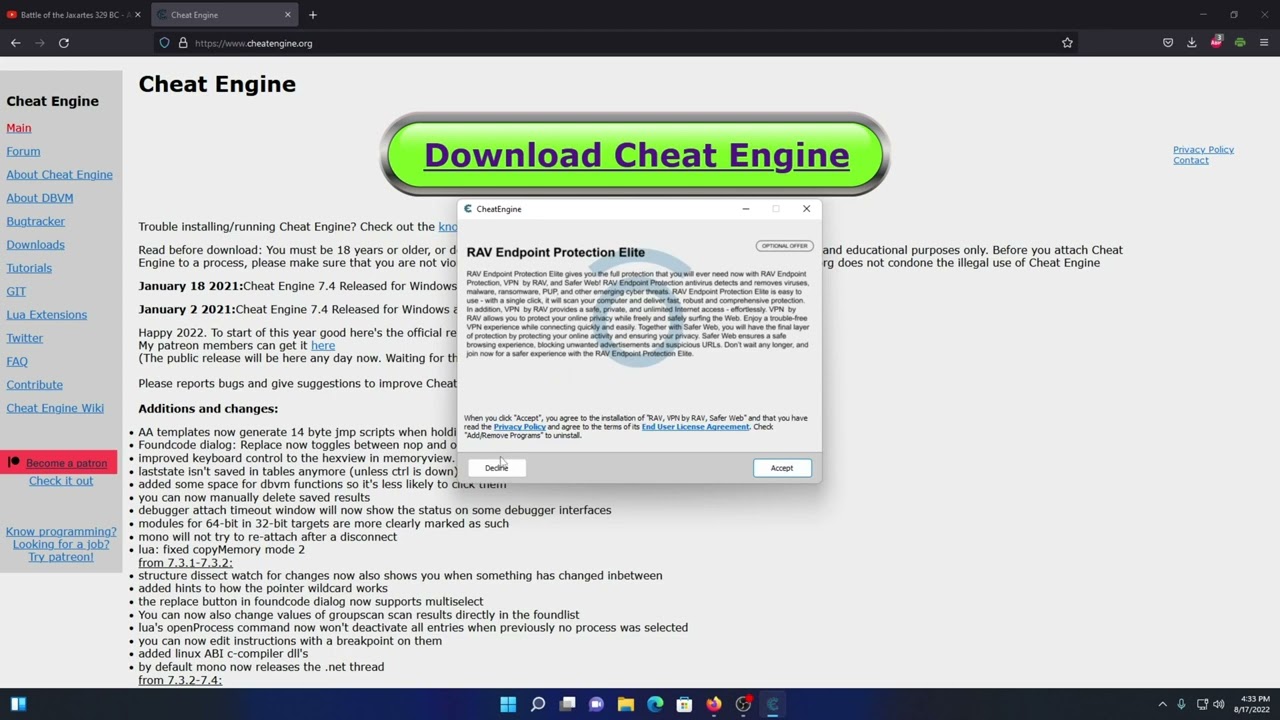This screenshot has height=720, width=1280.
Task: Open the About DBVM link
Action: [x=40, y=198]
